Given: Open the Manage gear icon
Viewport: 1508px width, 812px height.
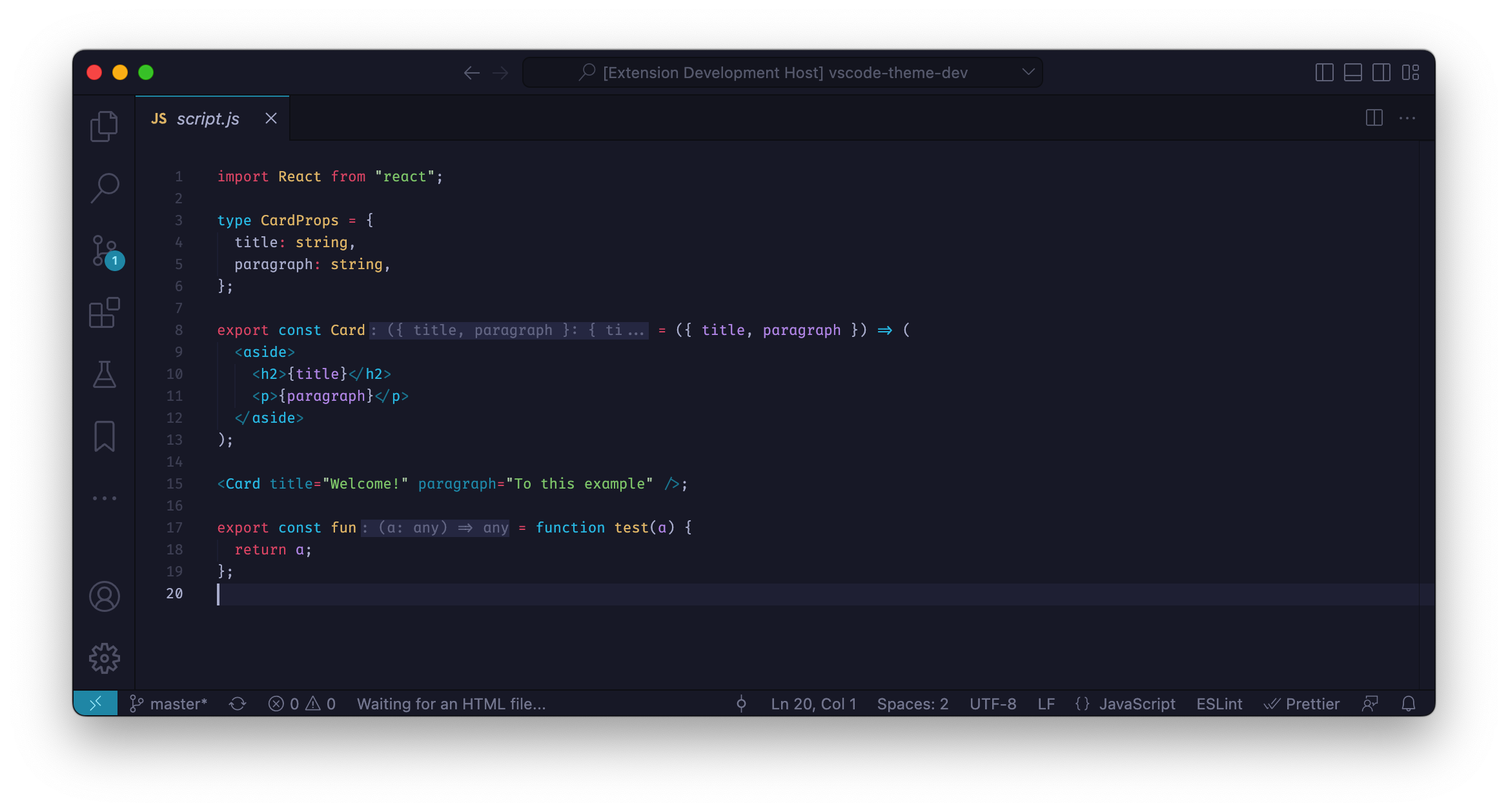Looking at the screenshot, I should 104,658.
